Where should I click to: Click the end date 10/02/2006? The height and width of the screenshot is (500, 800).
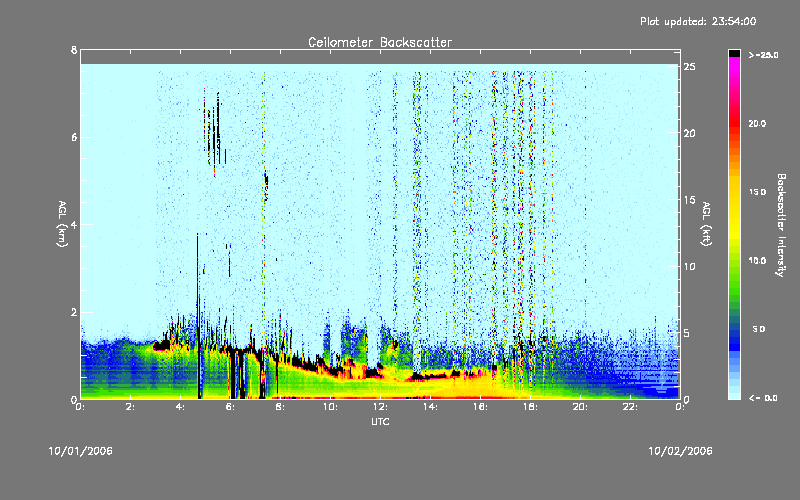(680, 451)
